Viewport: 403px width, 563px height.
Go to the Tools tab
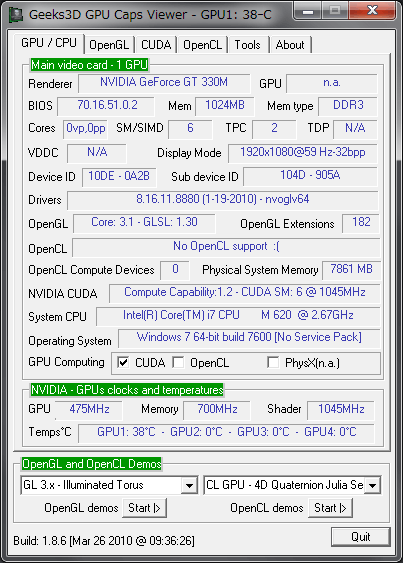click(248, 45)
